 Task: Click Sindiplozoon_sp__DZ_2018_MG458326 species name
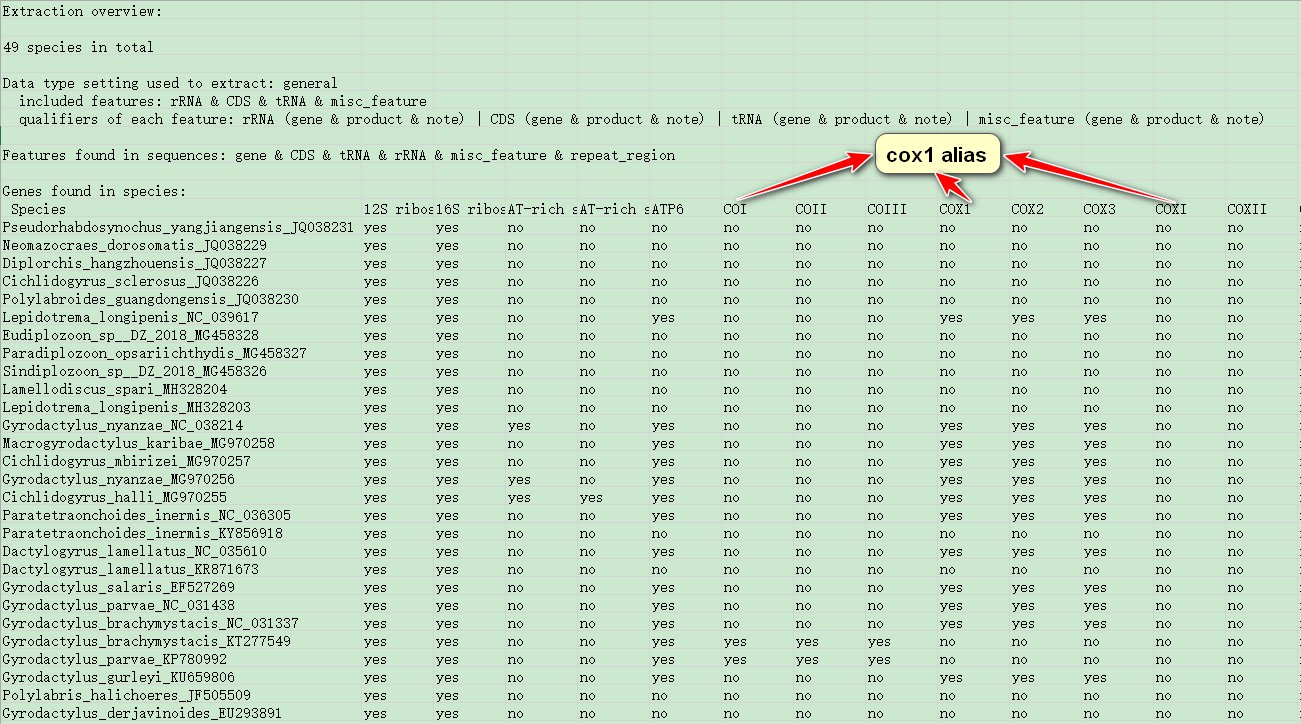(134, 372)
